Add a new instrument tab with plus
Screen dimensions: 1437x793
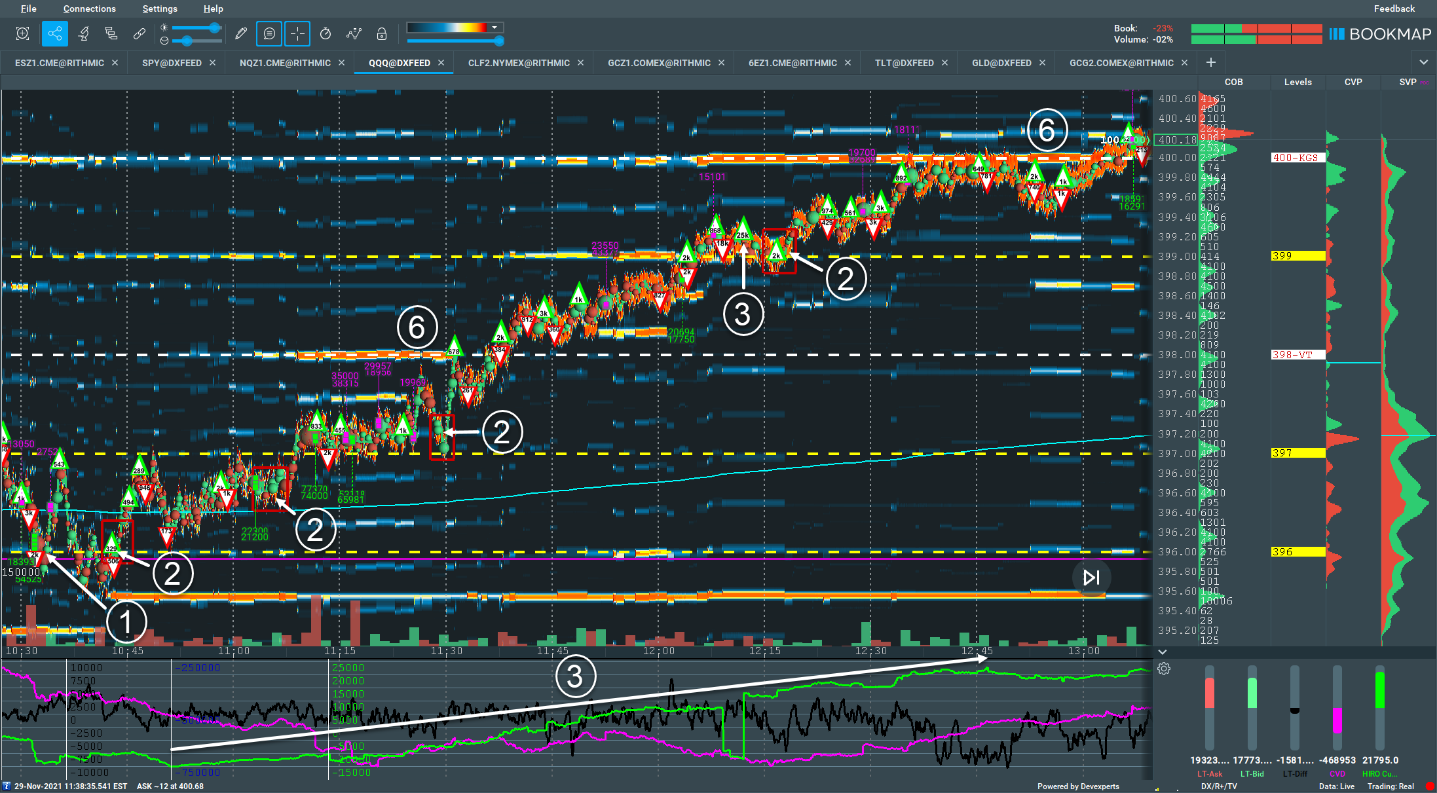coord(1210,62)
